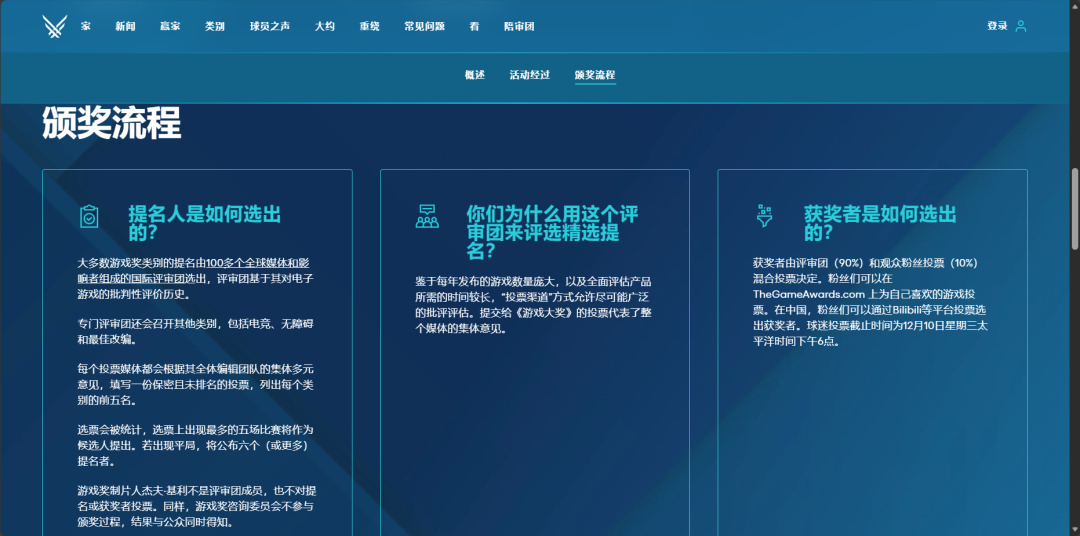The image size is (1080, 536).
Task: Click the heading 获奖者是如何选出的?
Action: coord(880,223)
